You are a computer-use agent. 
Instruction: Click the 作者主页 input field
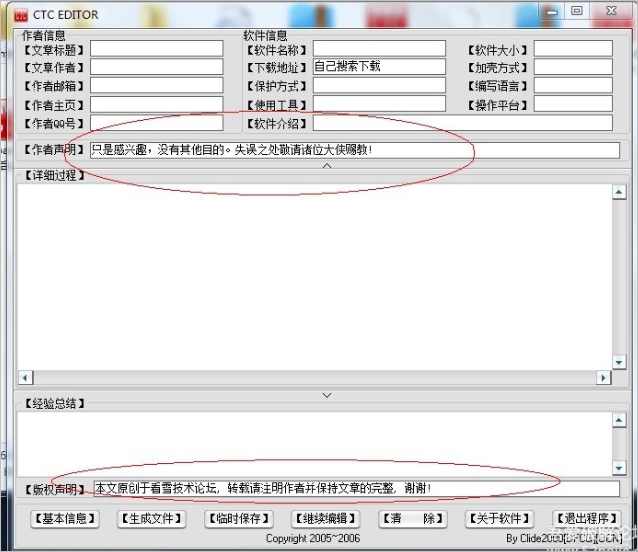[157, 105]
